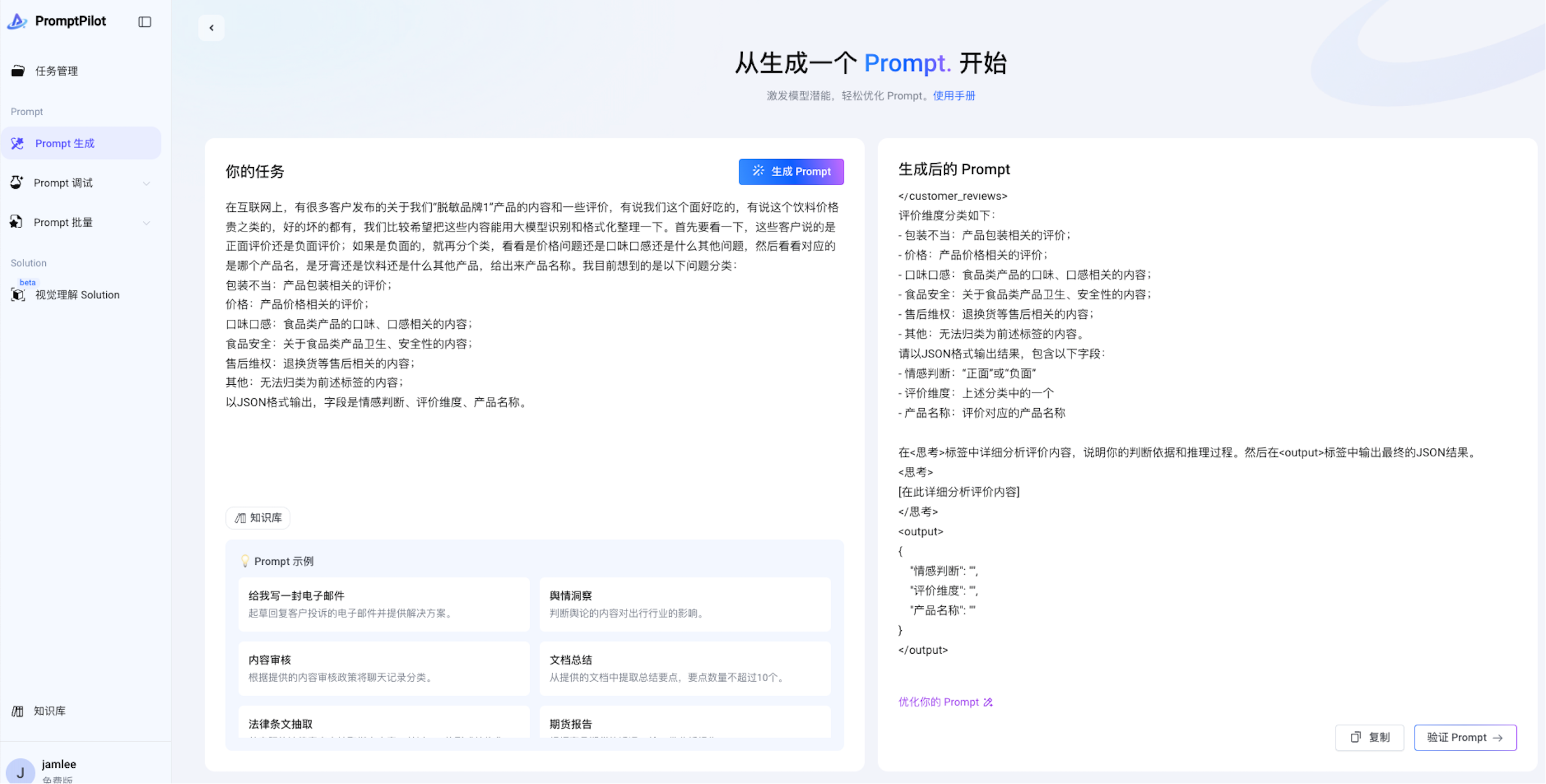Open 视觉理解 Solution cube icon

tap(18, 295)
